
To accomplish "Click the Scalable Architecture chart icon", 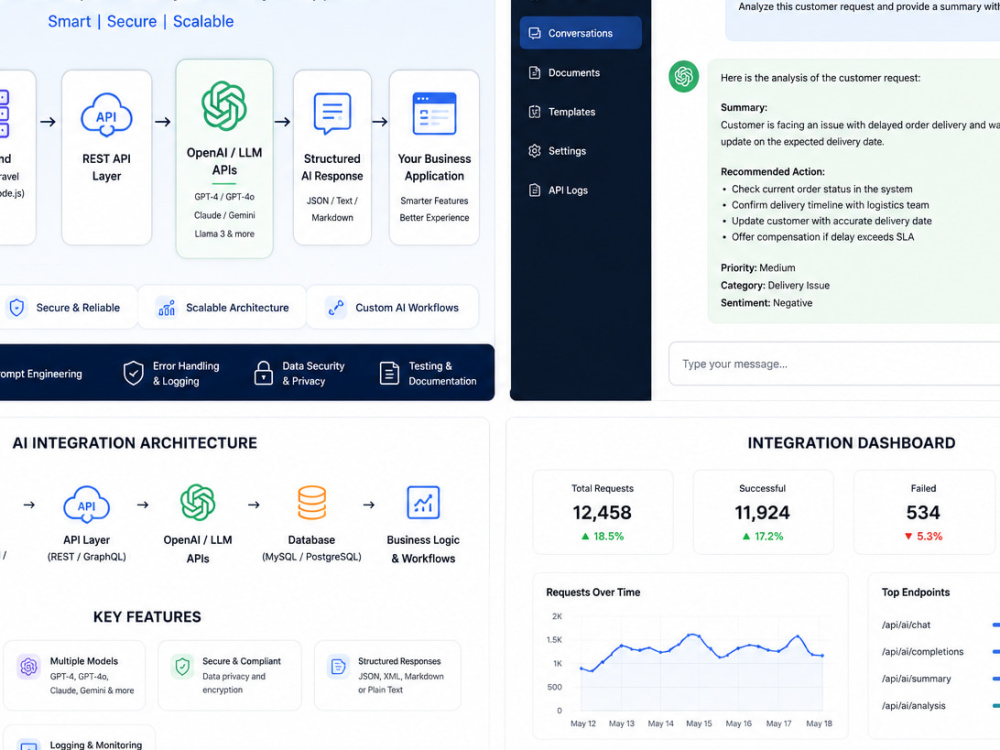I will pos(166,307).
